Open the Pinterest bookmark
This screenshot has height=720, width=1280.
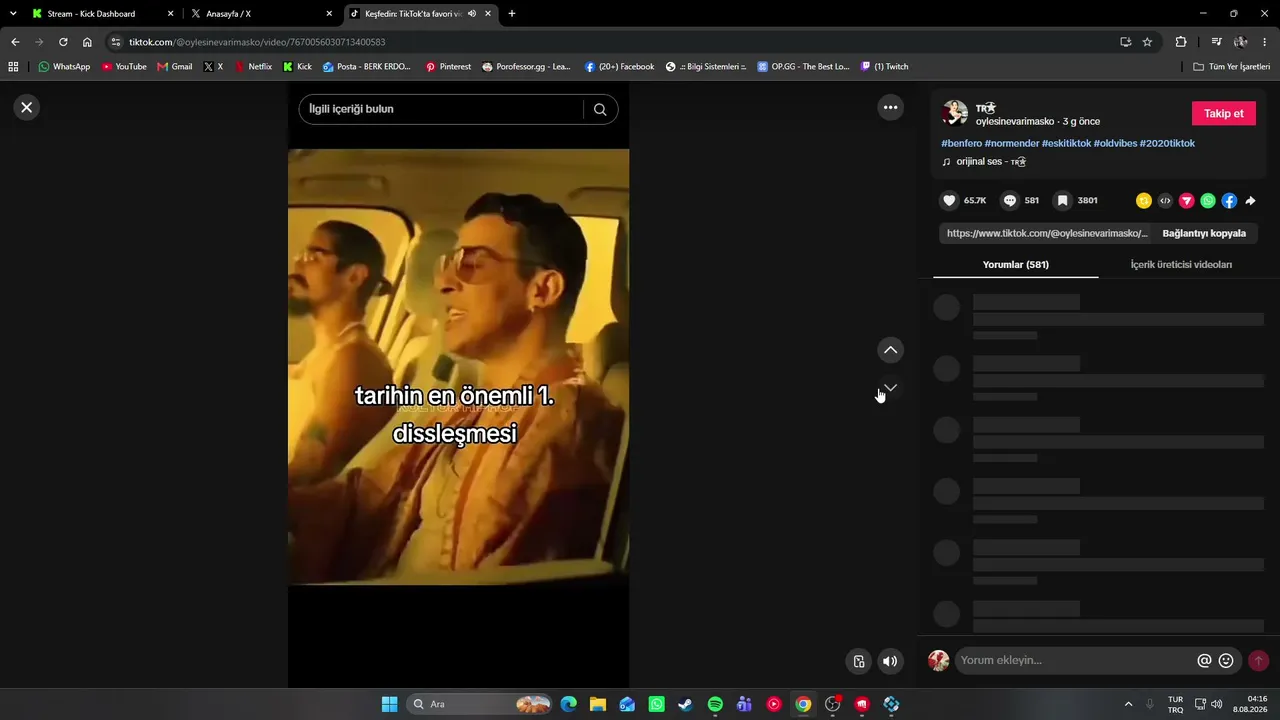448,67
